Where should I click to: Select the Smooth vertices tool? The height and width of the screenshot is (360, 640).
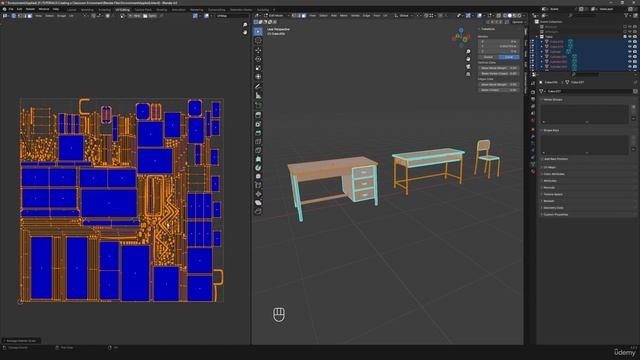click(258, 176)
